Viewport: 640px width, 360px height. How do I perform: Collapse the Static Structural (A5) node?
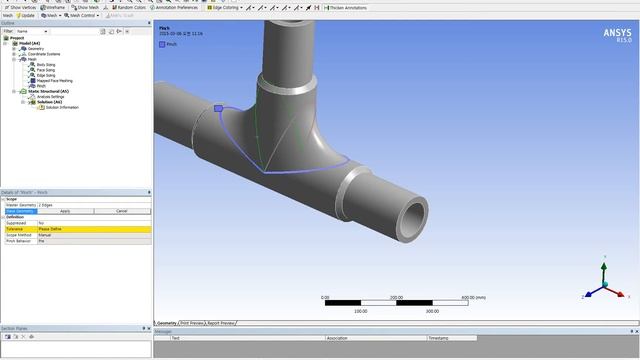pos(14,91)
